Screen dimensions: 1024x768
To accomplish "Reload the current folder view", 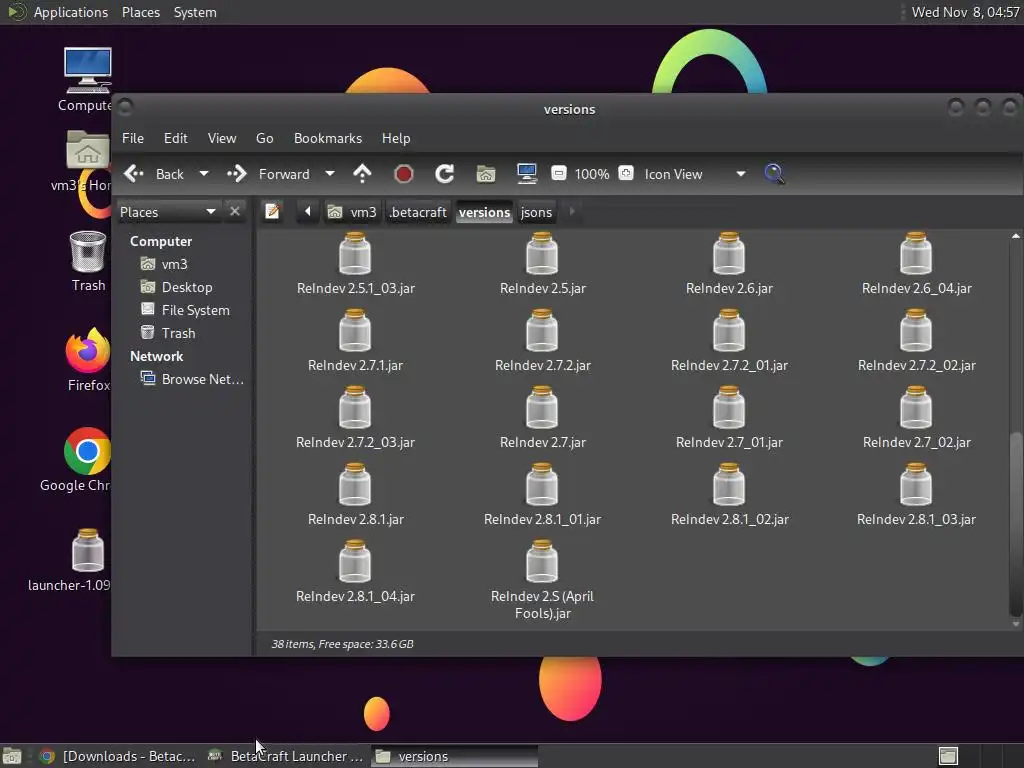I will point(445,174).
